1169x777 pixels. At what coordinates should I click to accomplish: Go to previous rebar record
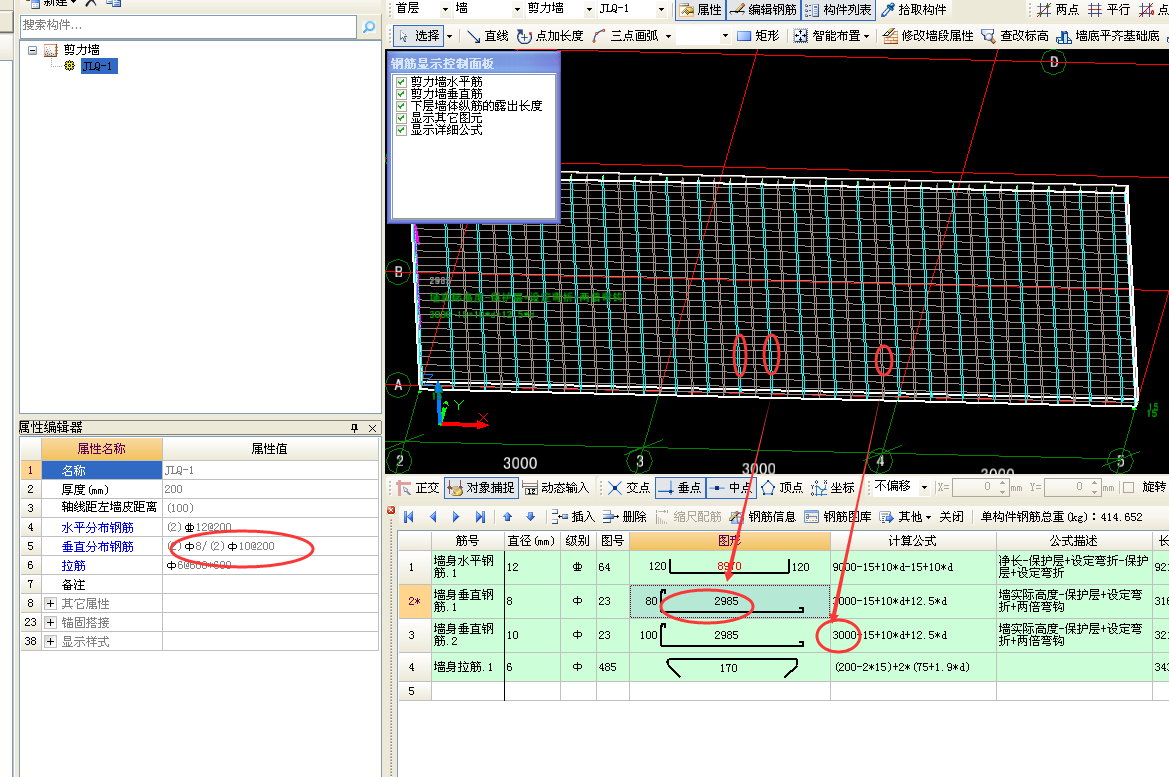tap(433, 517)
